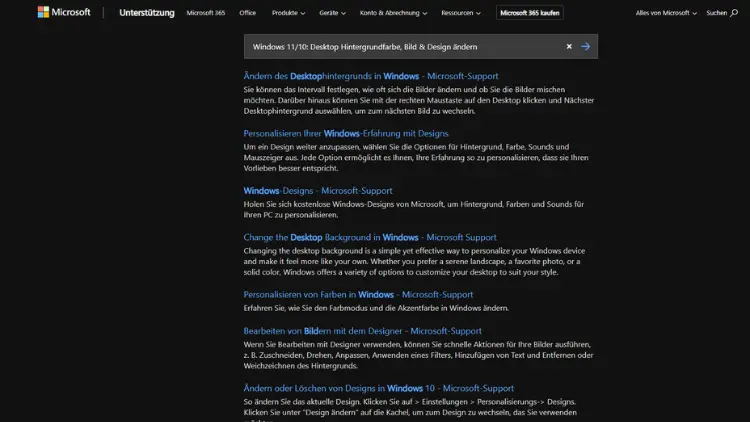The image size is (750, 422).
Task: Expand the Ressourcen dropdown
Action: (461, 13)
